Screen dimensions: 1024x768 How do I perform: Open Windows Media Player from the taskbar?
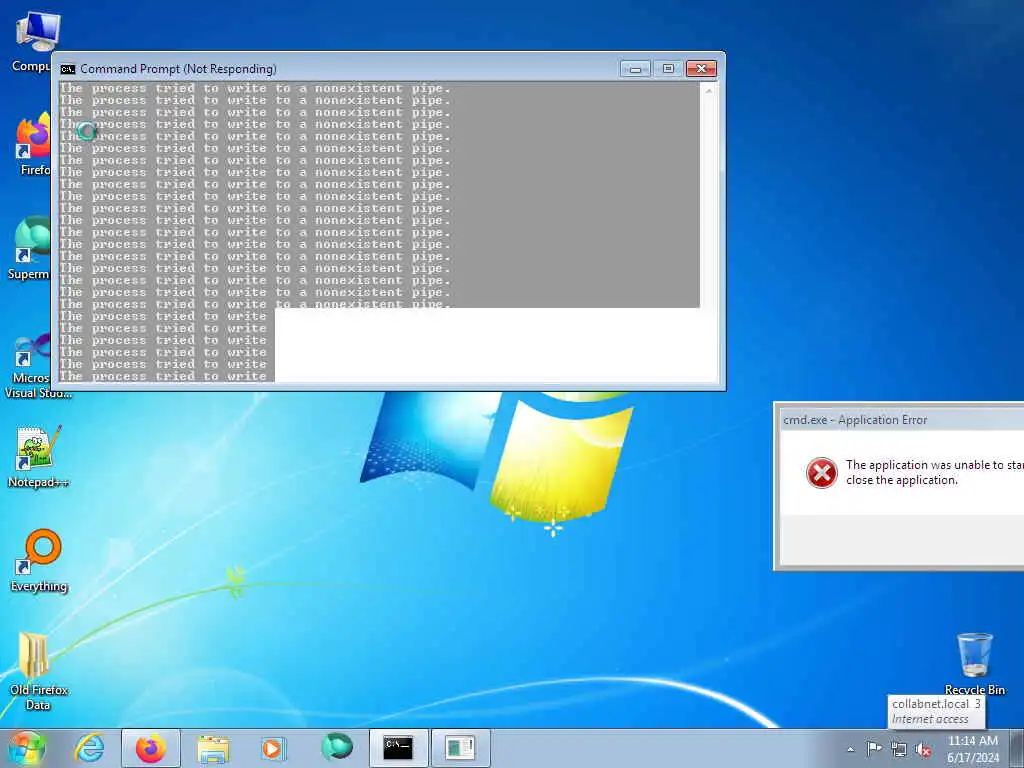point(273,748)
